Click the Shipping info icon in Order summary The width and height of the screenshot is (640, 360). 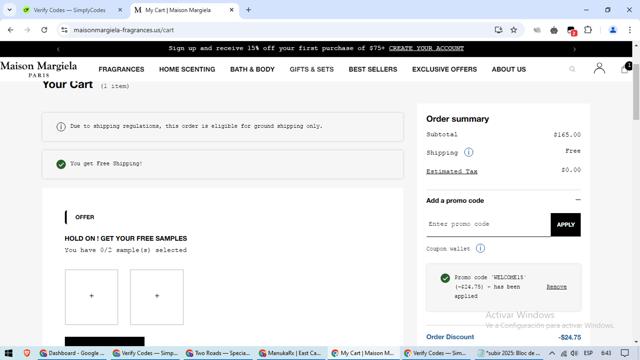pos(469,152)
